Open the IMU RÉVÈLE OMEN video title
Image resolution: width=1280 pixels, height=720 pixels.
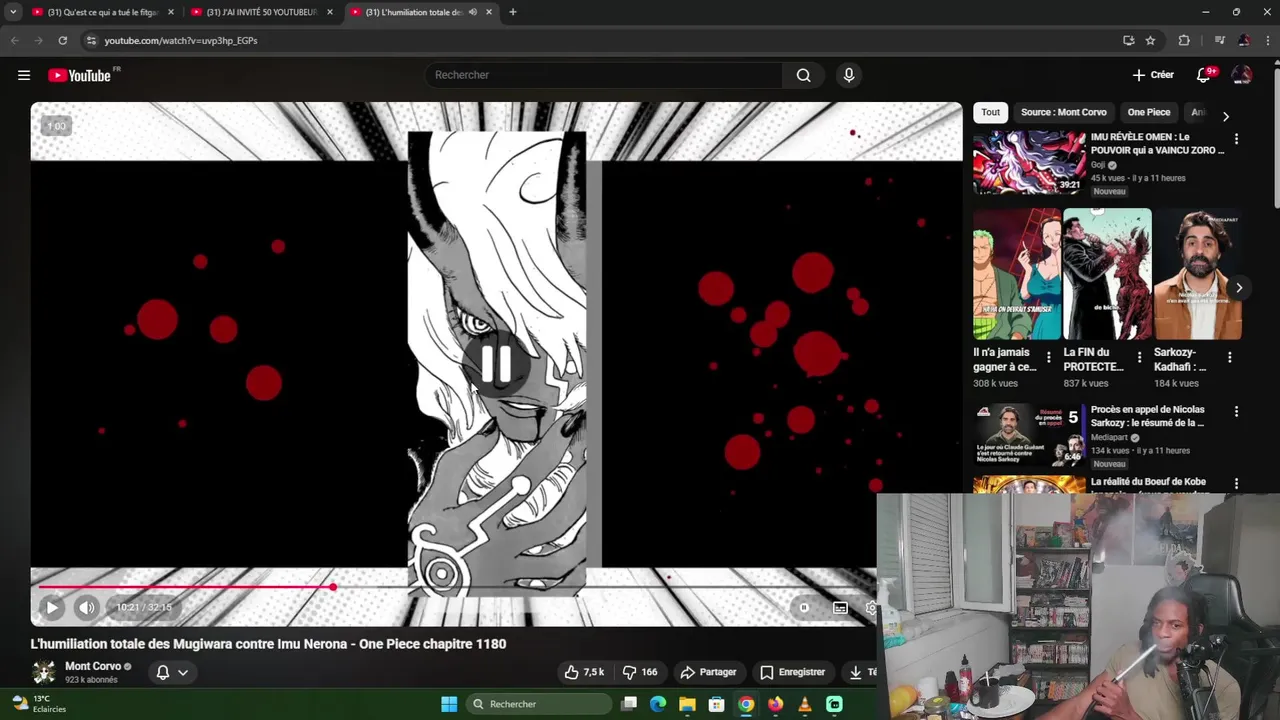1157,143
